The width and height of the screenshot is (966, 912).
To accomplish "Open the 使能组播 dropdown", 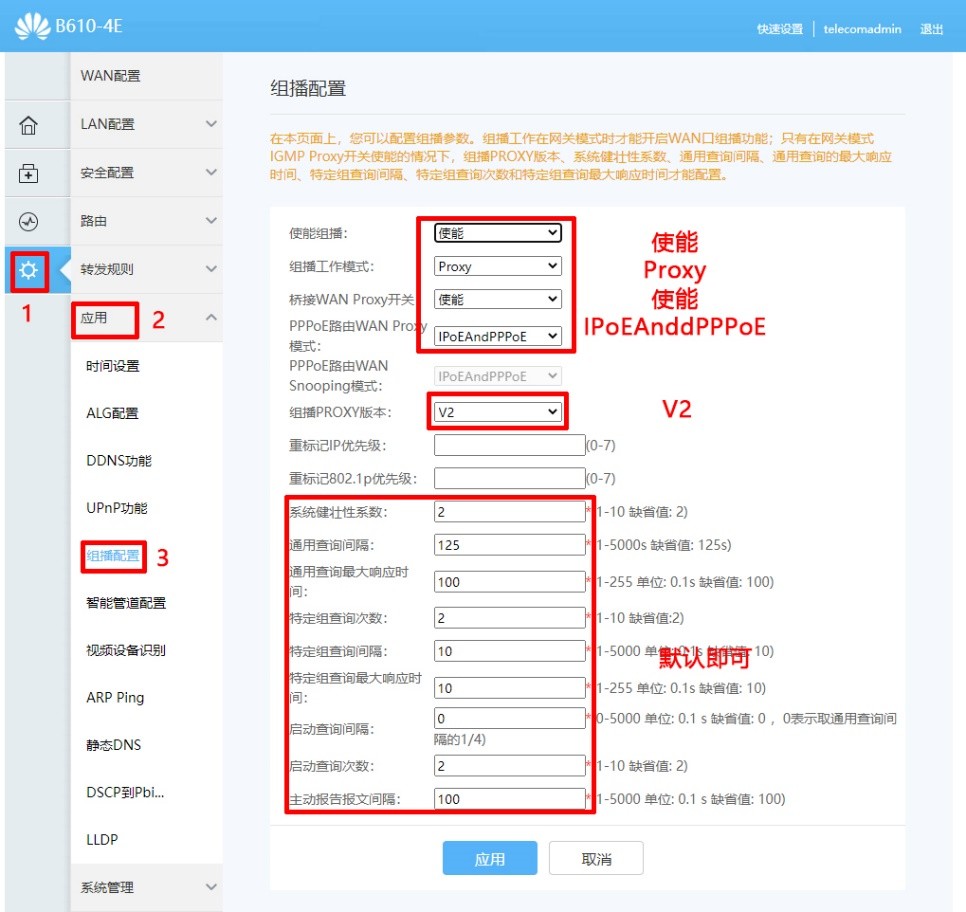I will click(x=497, y=232).
